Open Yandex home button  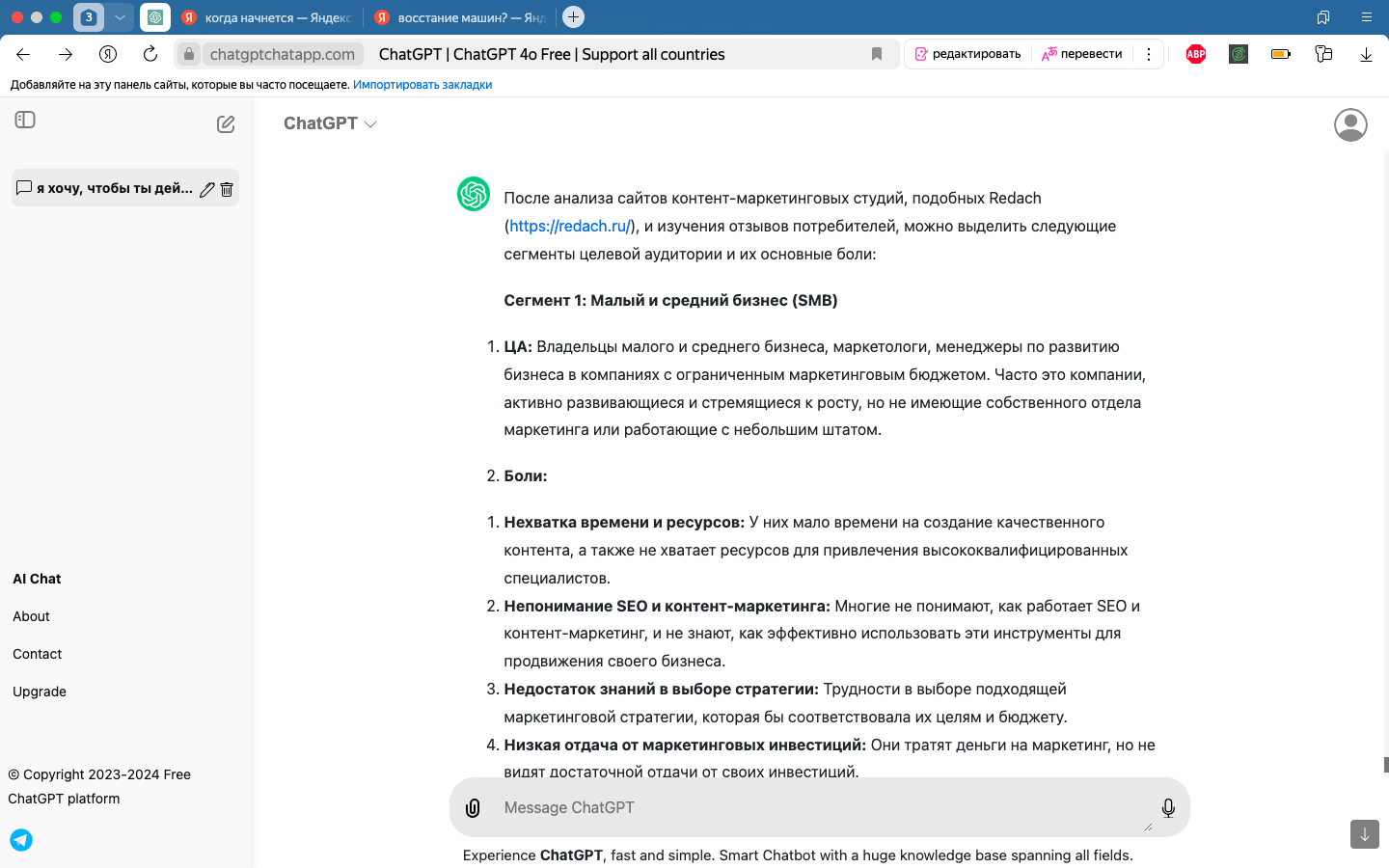108,54
